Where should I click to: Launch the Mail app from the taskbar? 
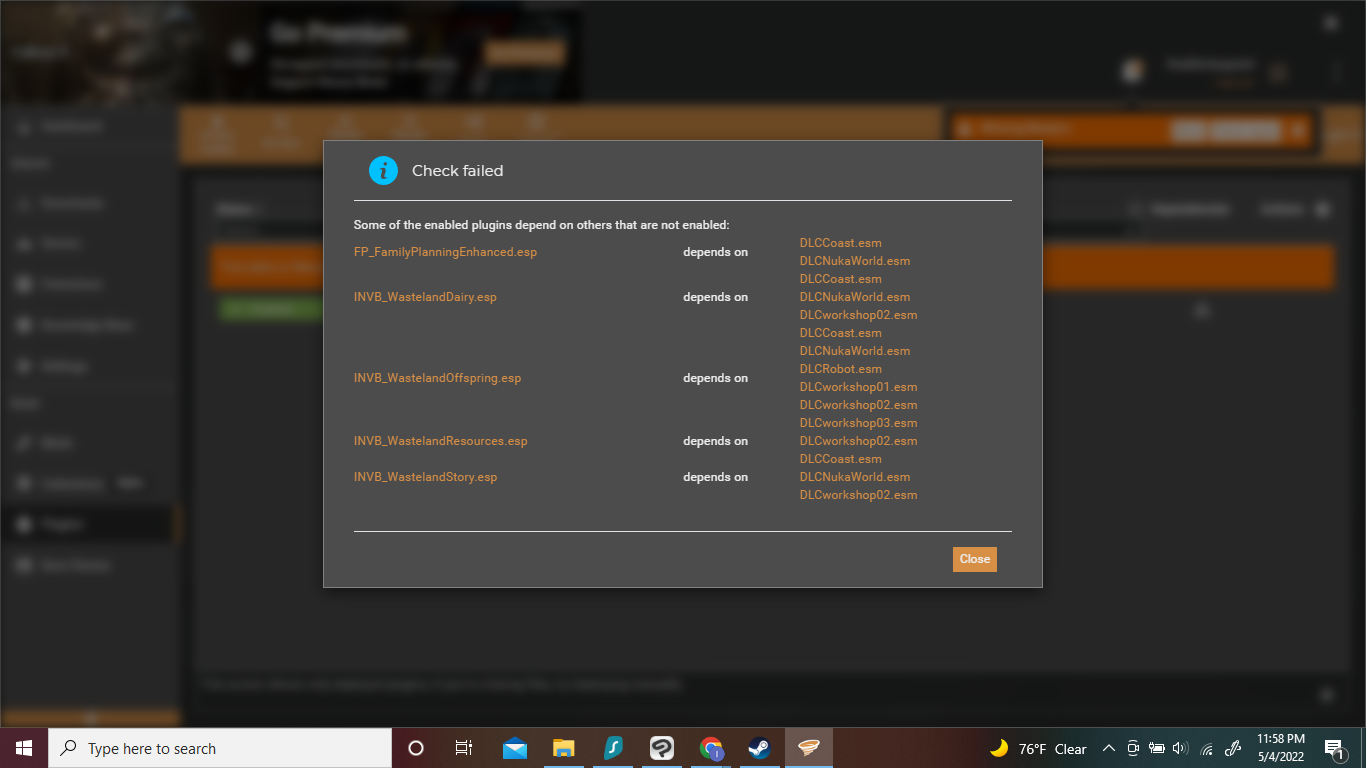pos(515,748)
